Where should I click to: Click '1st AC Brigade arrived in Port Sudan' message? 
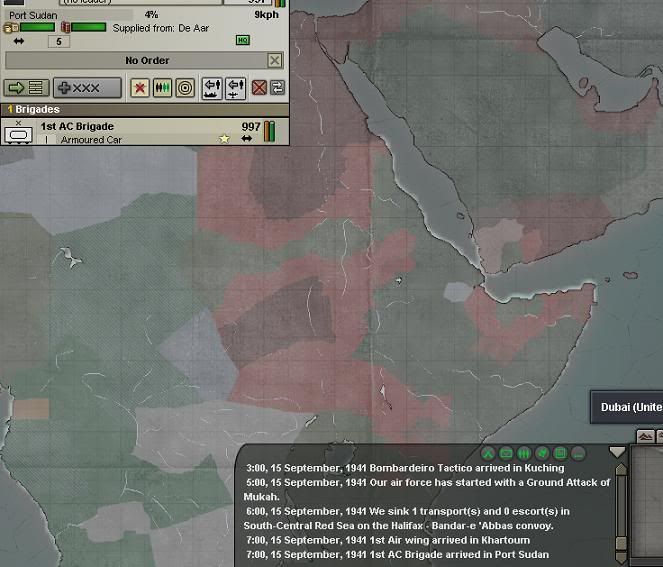pos(397,554)
